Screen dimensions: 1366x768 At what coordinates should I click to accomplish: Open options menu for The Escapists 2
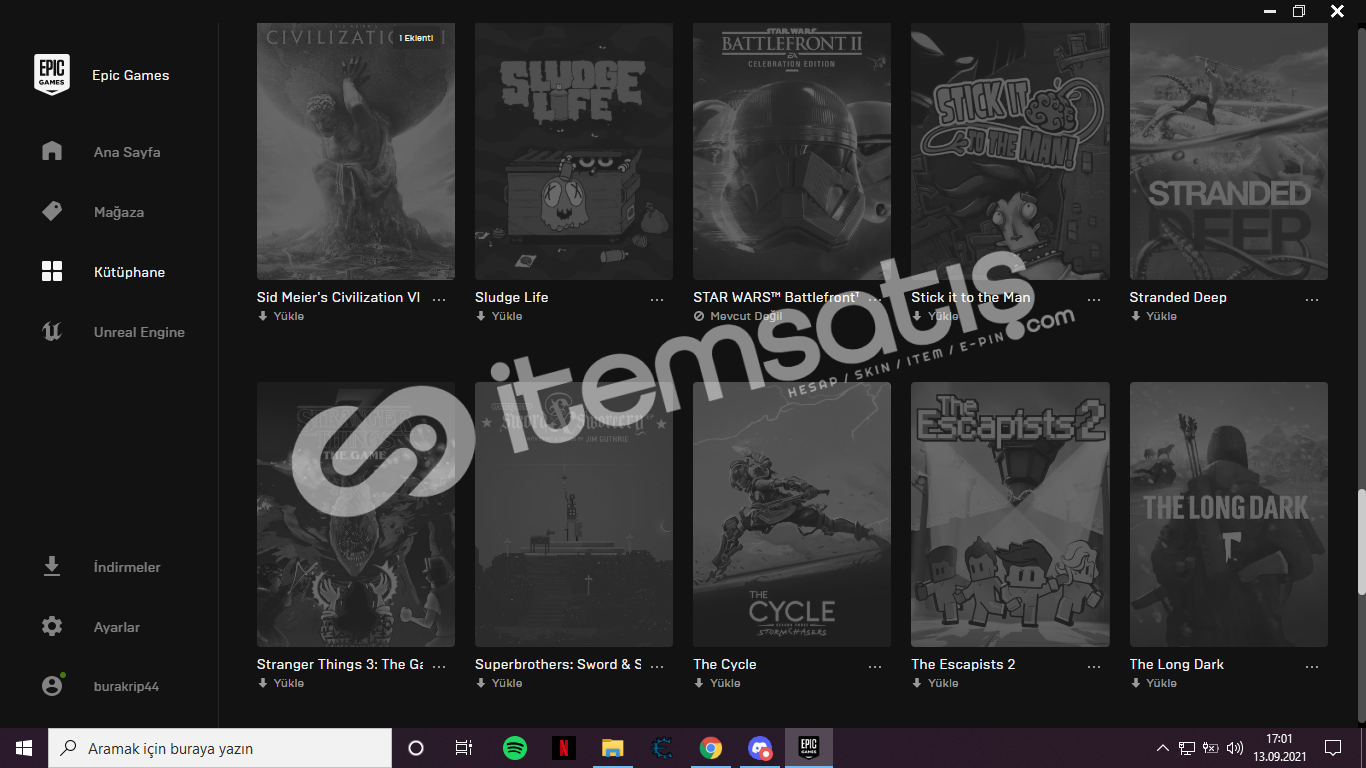(x=1093, y=666)
